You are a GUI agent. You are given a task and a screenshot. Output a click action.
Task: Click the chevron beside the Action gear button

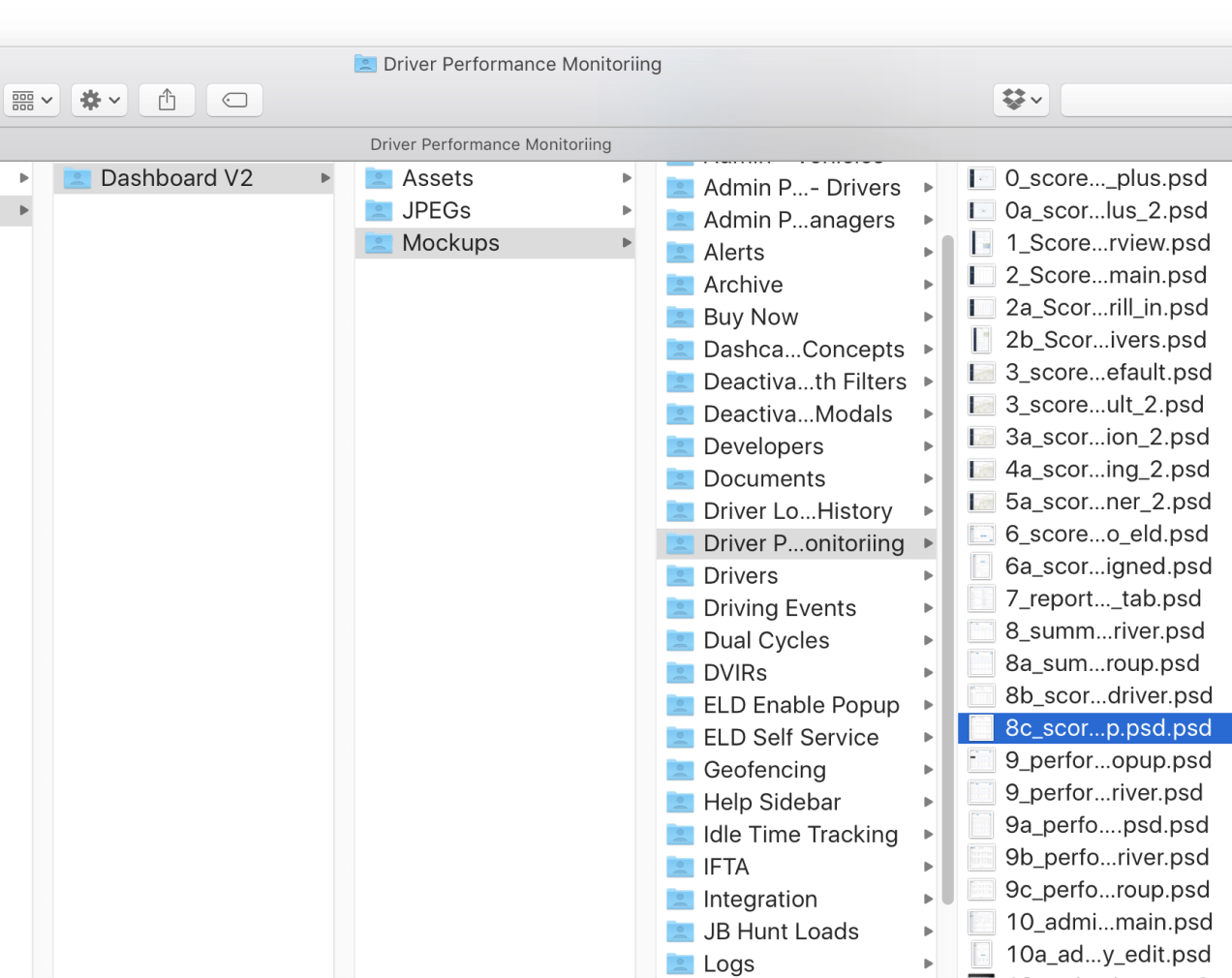click(113, 100)
